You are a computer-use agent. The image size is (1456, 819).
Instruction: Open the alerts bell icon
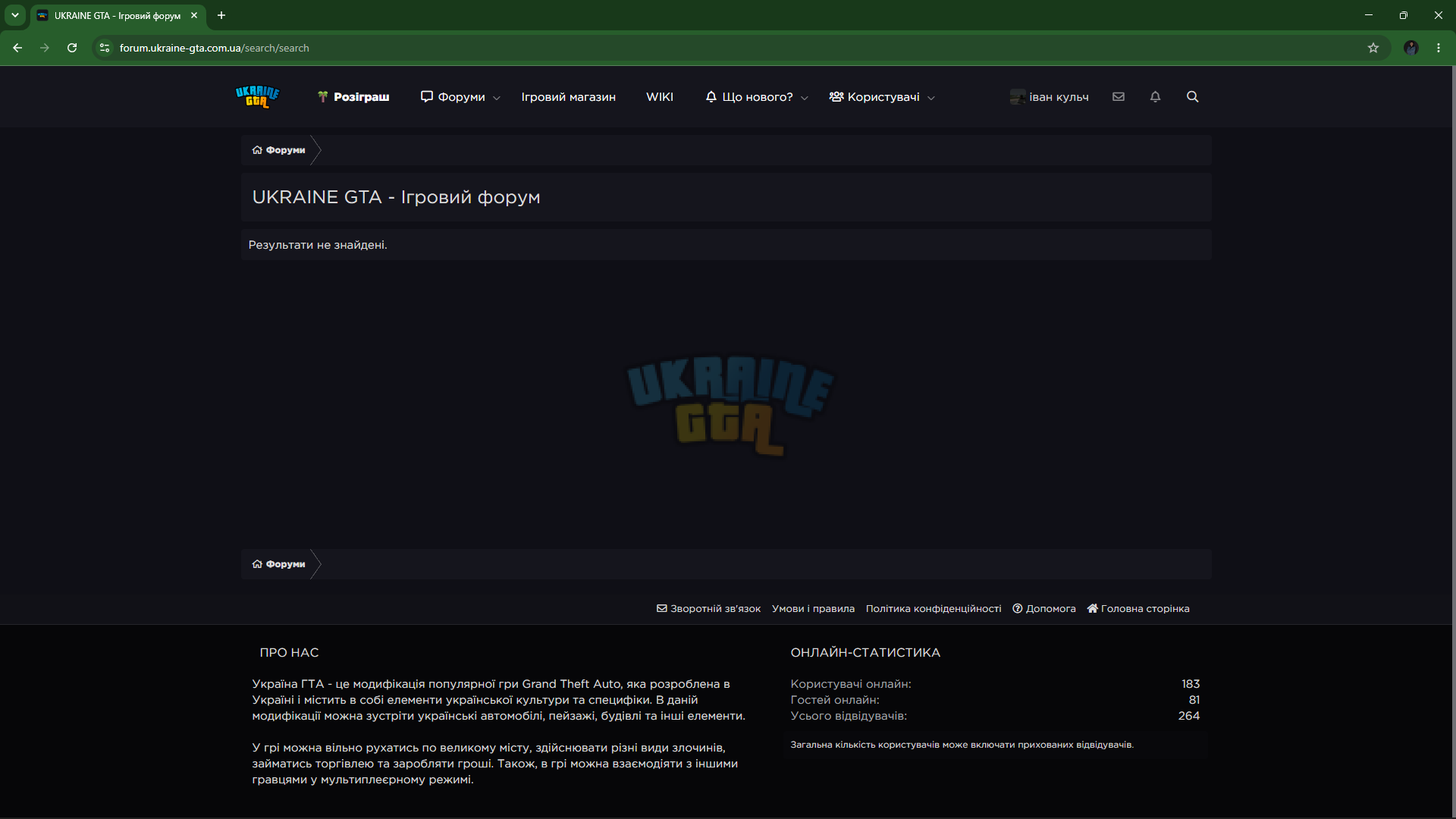pos(1155,96)
